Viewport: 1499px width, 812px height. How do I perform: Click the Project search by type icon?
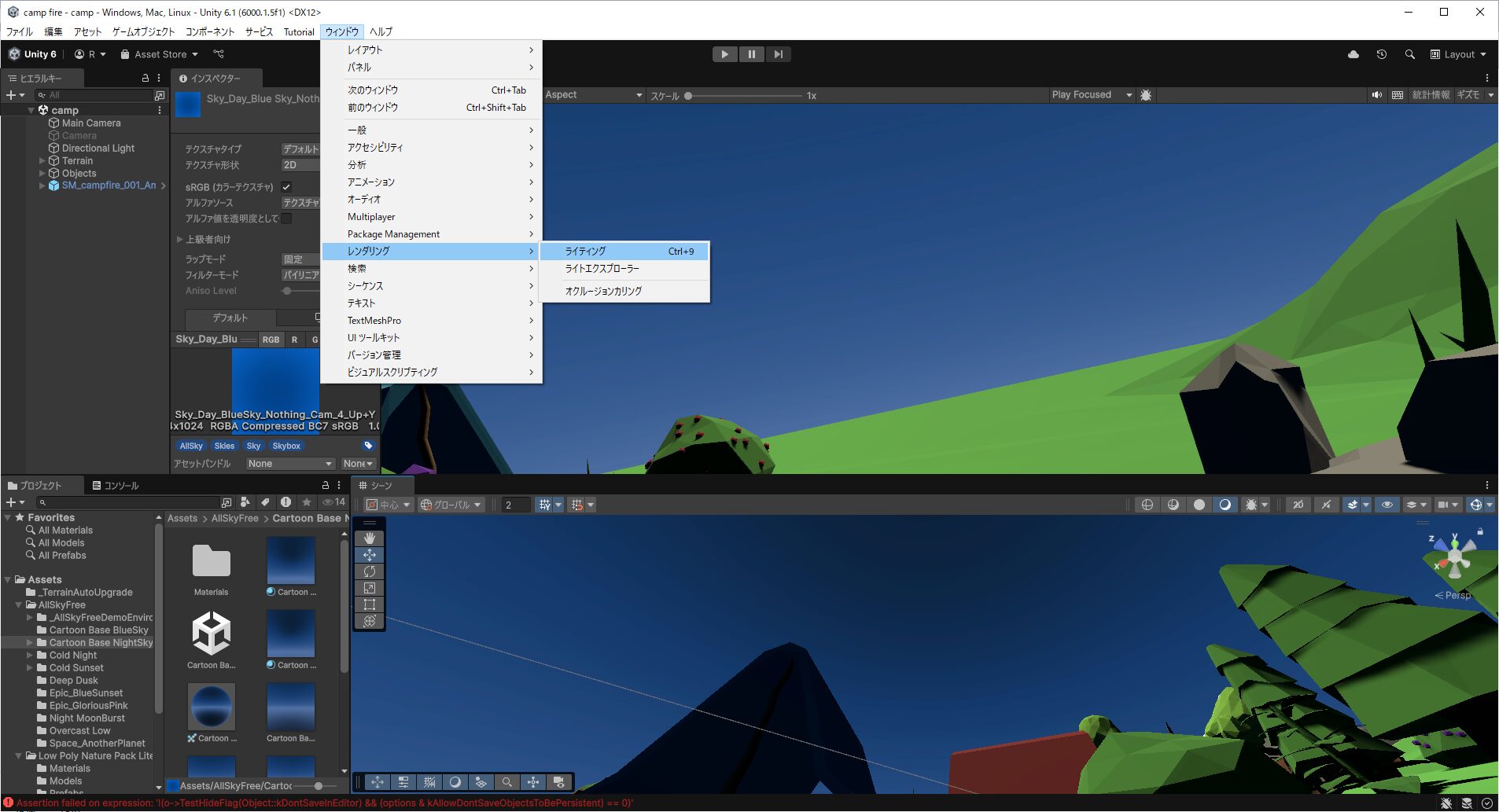[x=245, y=502]
